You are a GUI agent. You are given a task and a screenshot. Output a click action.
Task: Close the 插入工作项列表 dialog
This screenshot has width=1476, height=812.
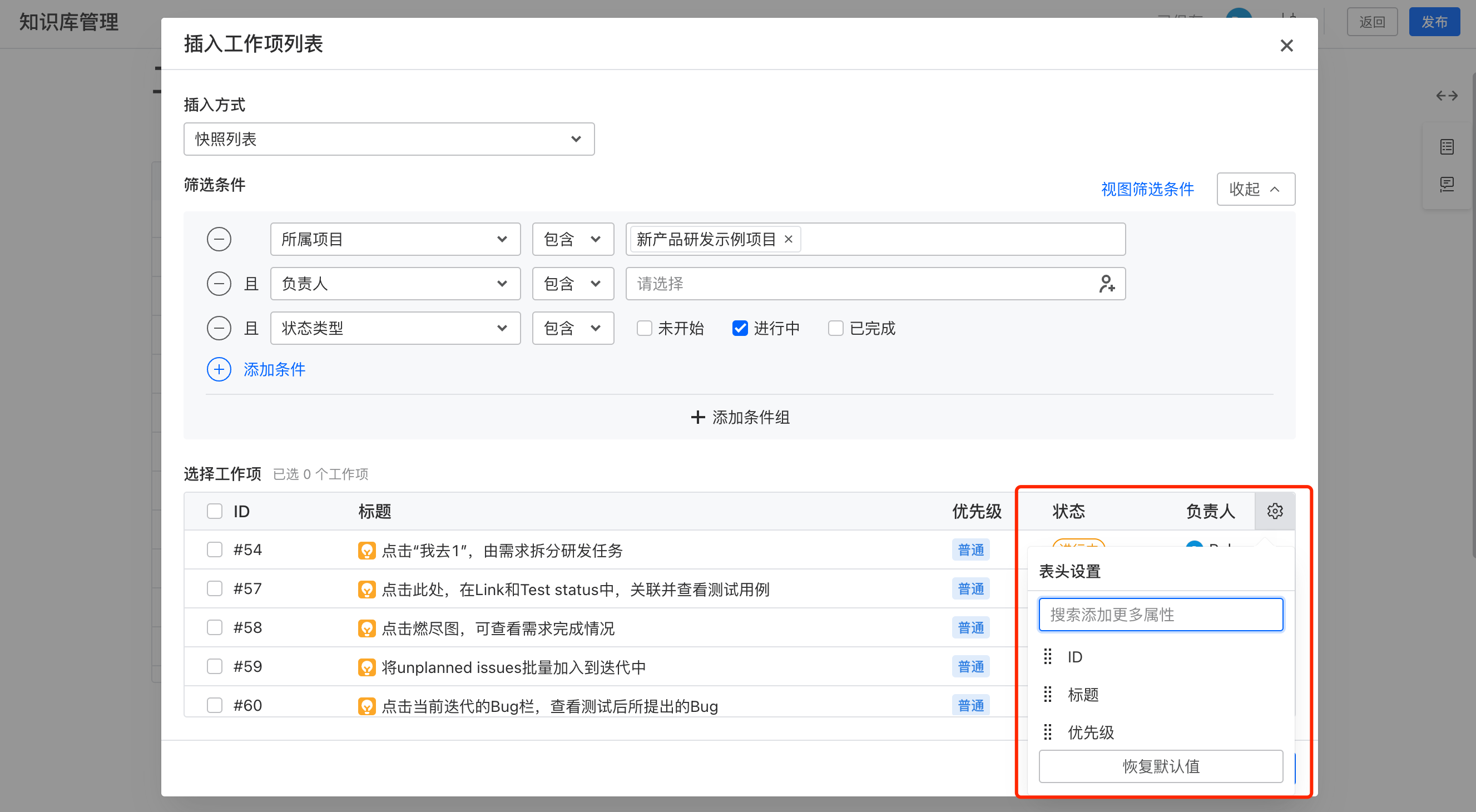tap(1286, 45)
